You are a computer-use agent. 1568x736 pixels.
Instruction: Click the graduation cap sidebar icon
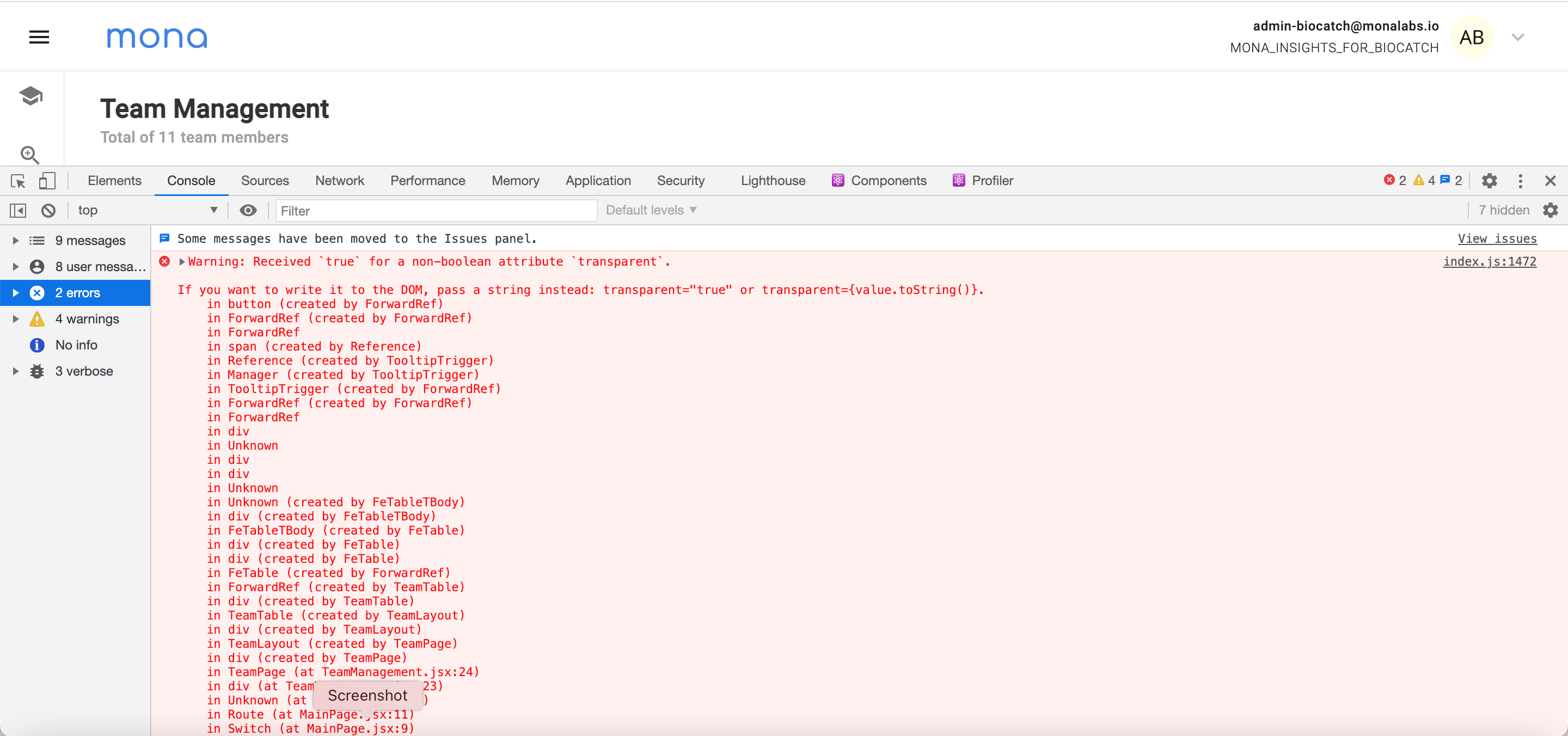pyautogui.click(x=30, y=95)
